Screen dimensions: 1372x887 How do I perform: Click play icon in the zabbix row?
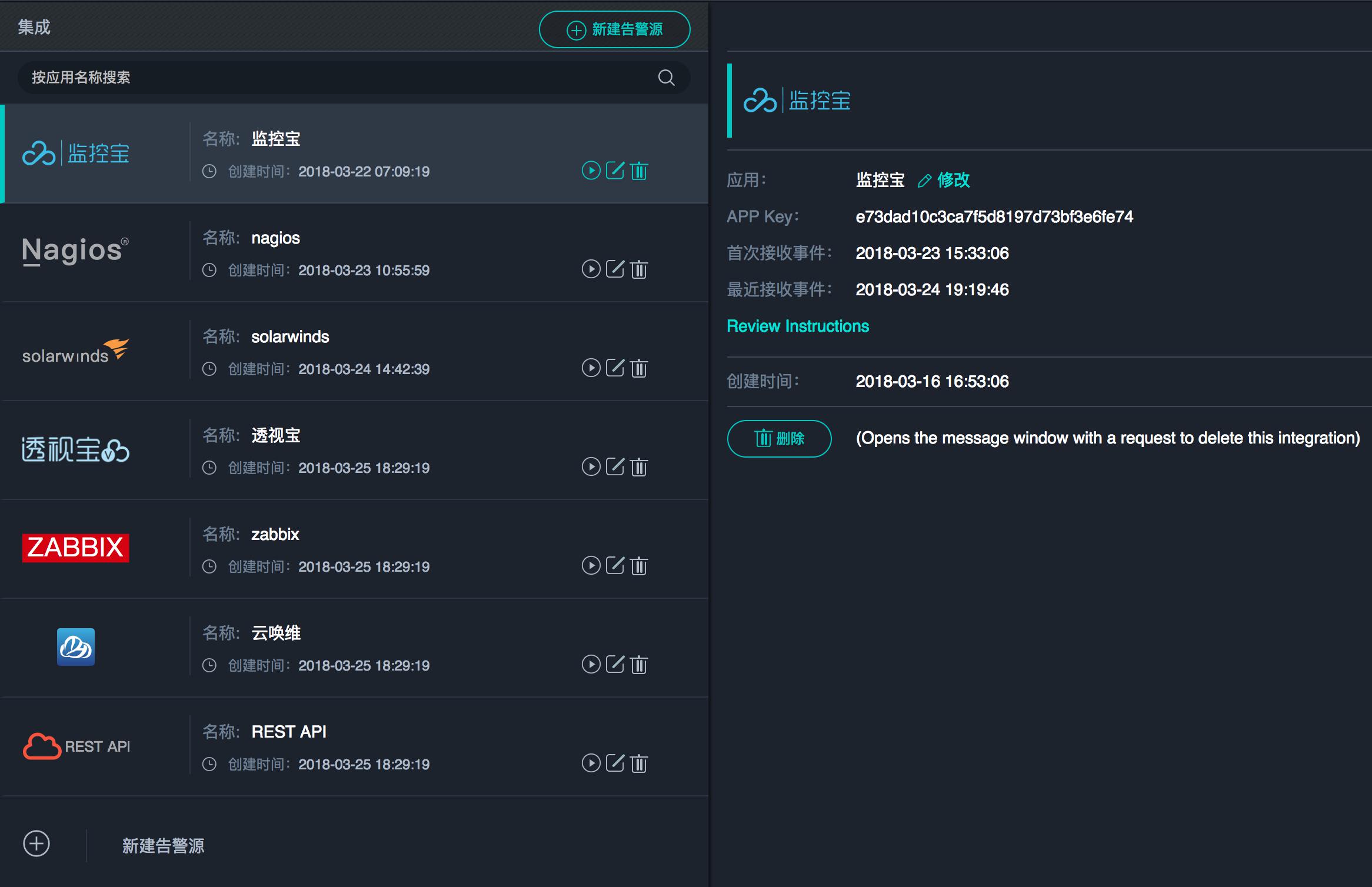click(x=591, y=566)
